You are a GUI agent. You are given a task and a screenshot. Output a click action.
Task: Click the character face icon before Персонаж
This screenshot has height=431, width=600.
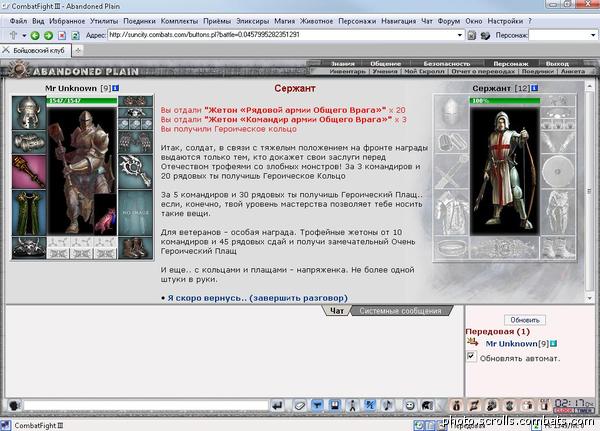tap(485, 36)
